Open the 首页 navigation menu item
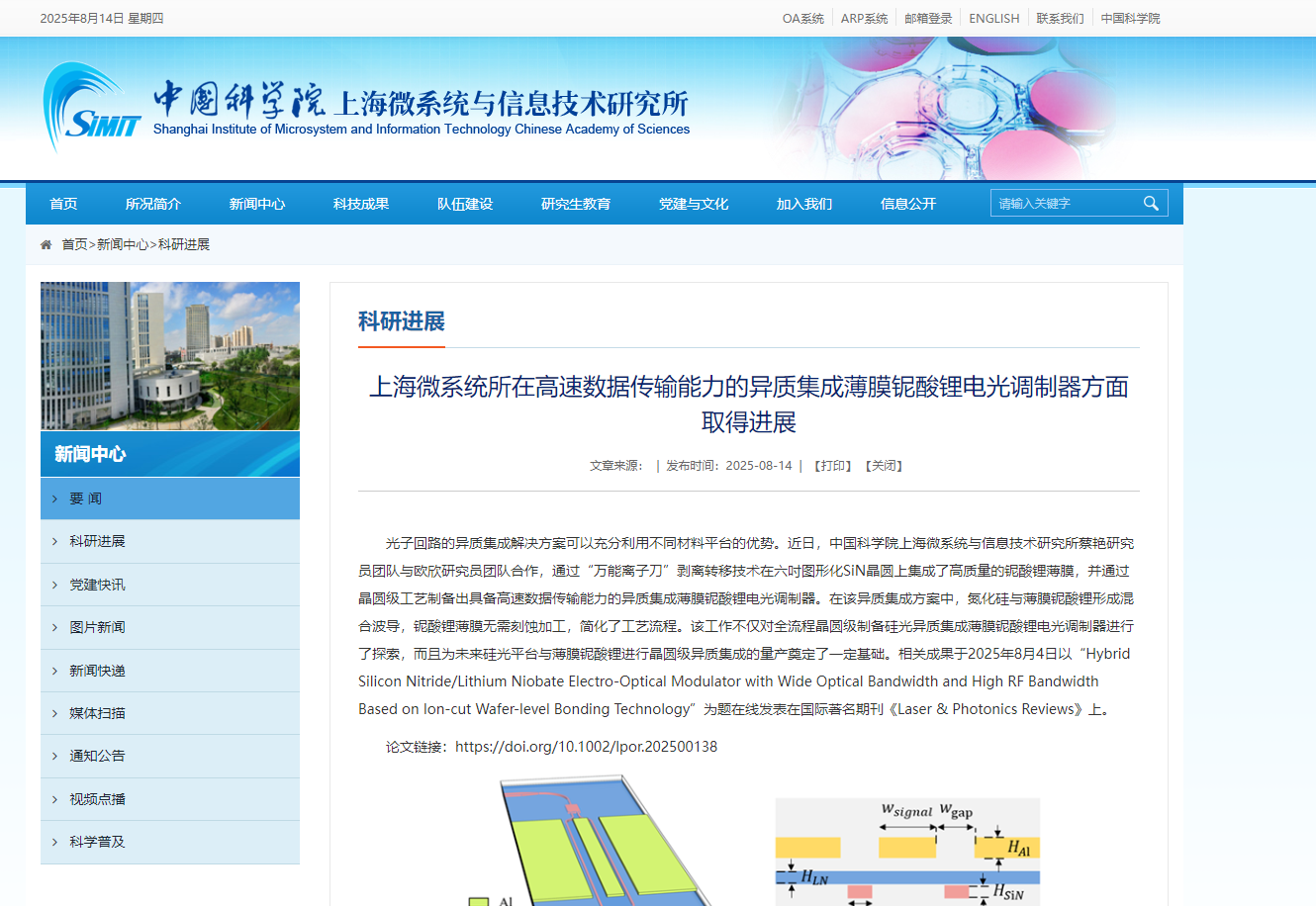This screenshot has width=1316, height=906. pos(63,204)
